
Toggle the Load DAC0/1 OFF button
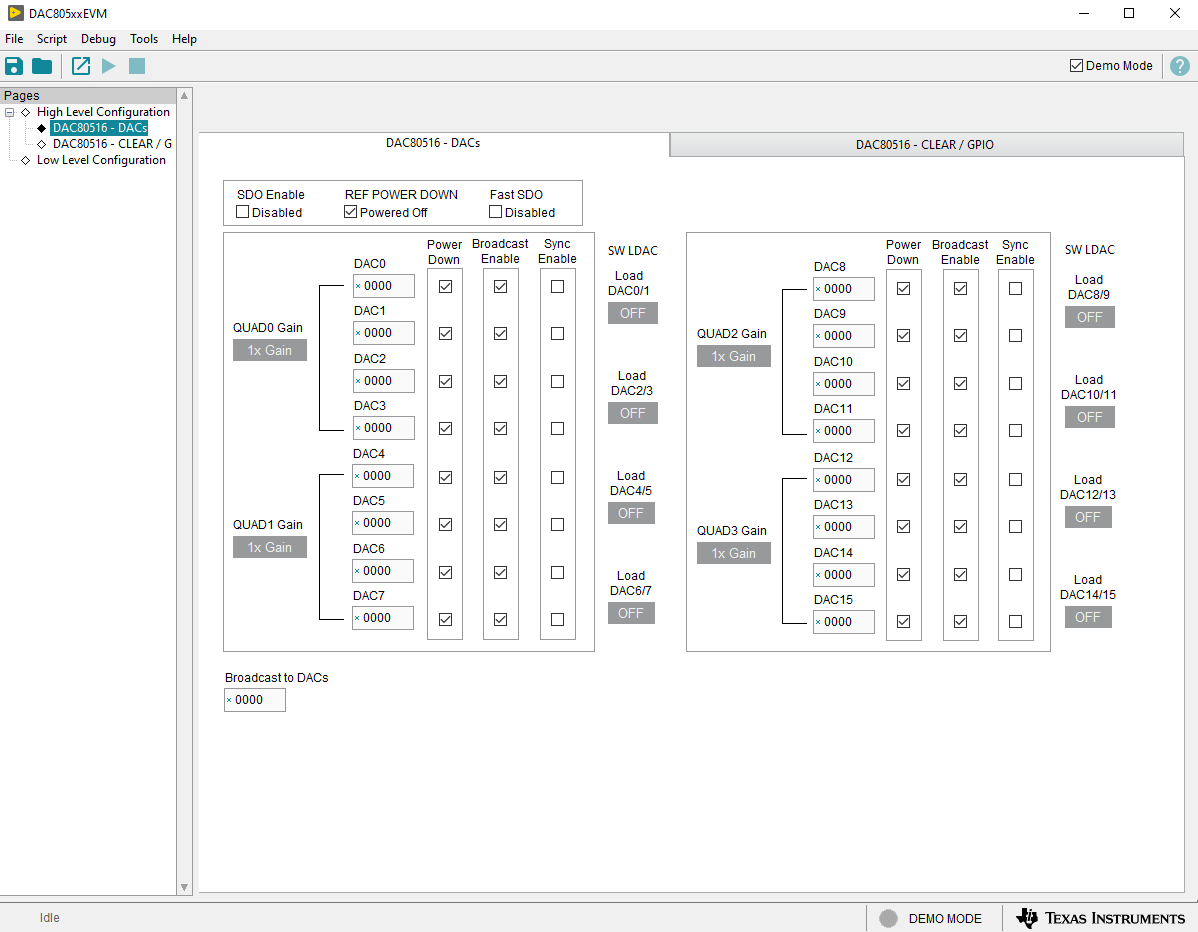pos(633,313)
